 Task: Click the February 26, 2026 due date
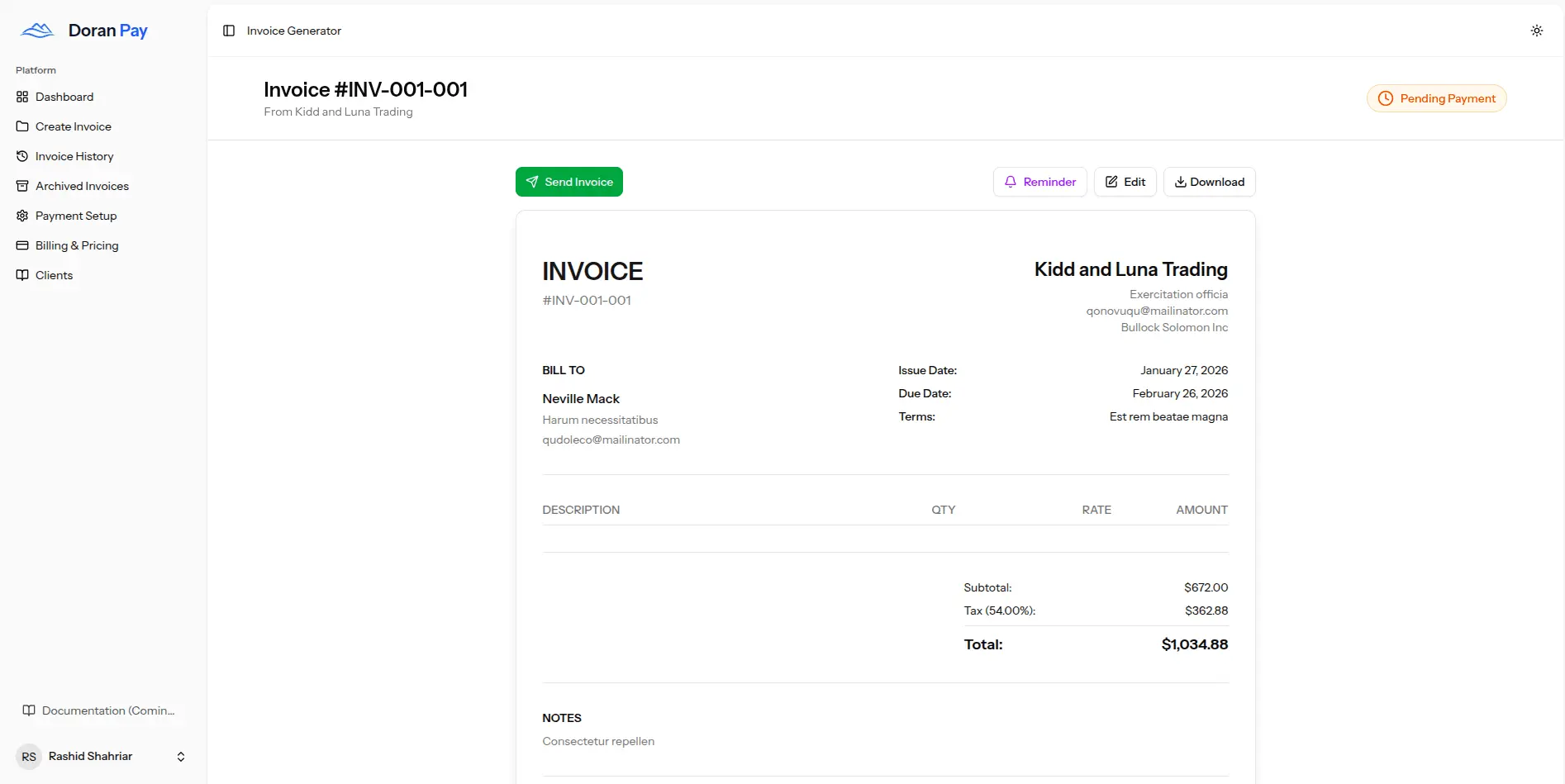coord(1180,393)
